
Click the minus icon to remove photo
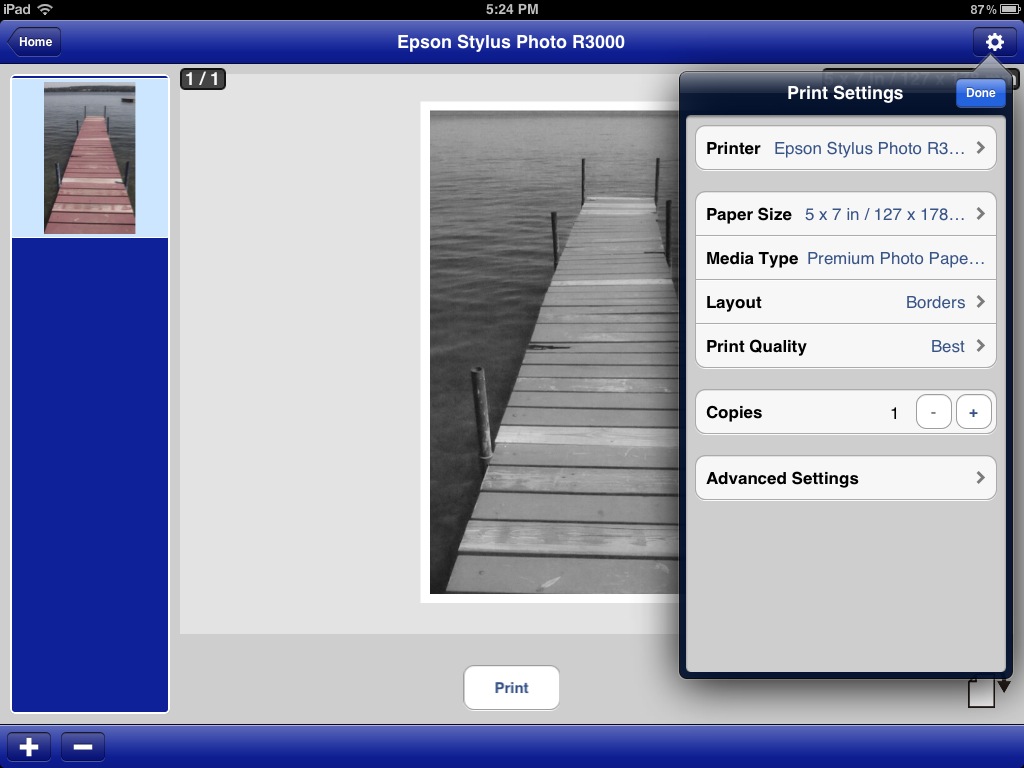[83, 747]
